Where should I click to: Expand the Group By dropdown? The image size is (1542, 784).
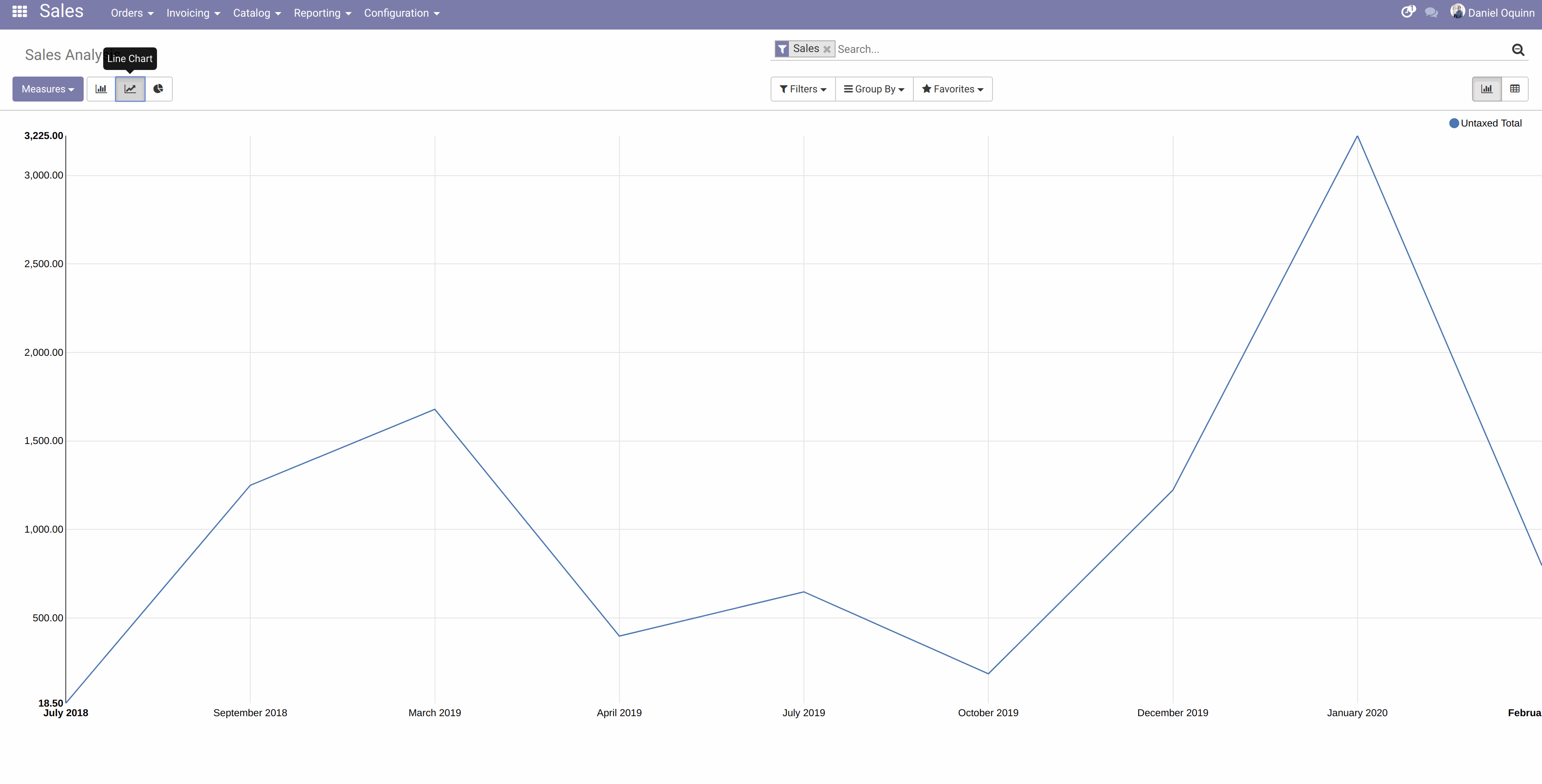874,89
